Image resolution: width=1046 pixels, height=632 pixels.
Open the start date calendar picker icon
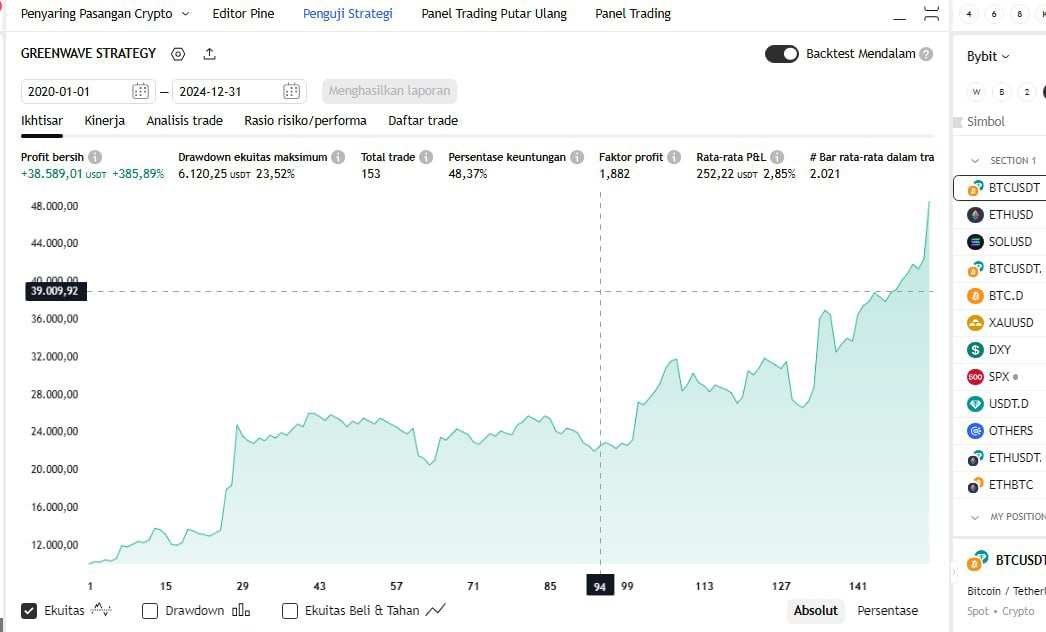pos(140,91)
